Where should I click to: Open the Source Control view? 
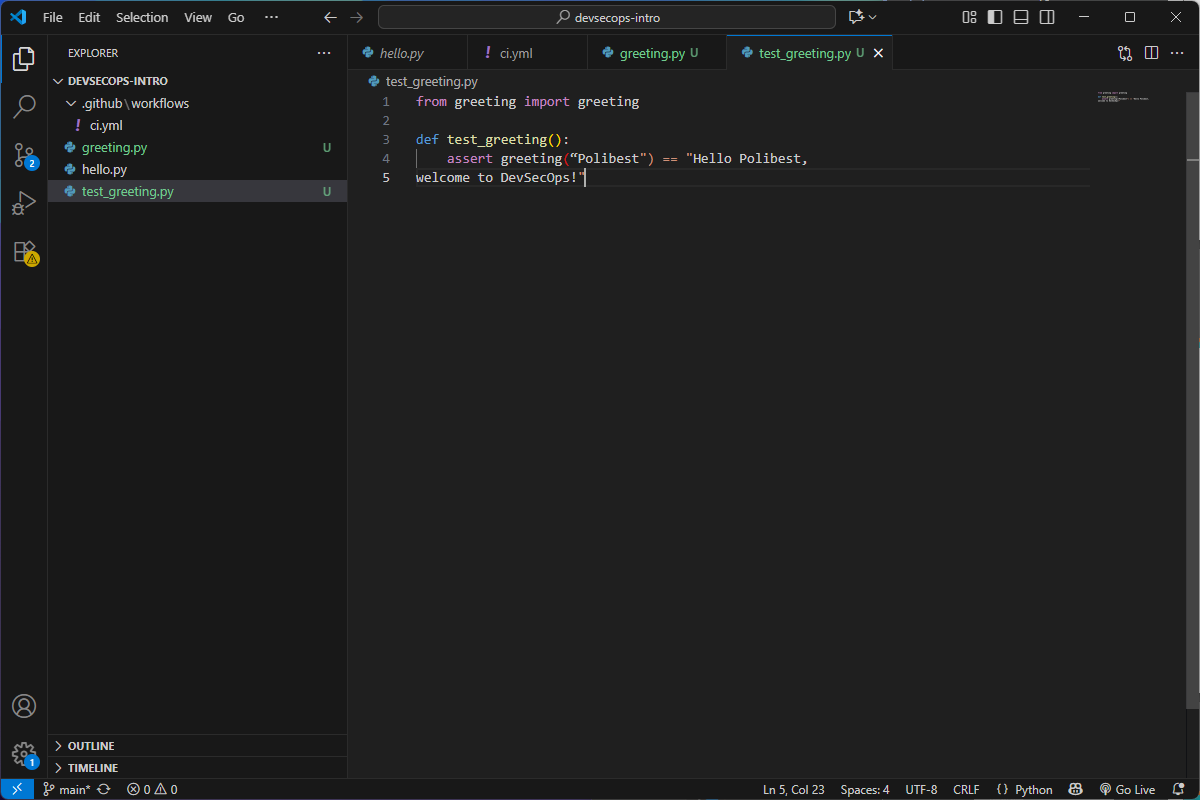(24, 155)
